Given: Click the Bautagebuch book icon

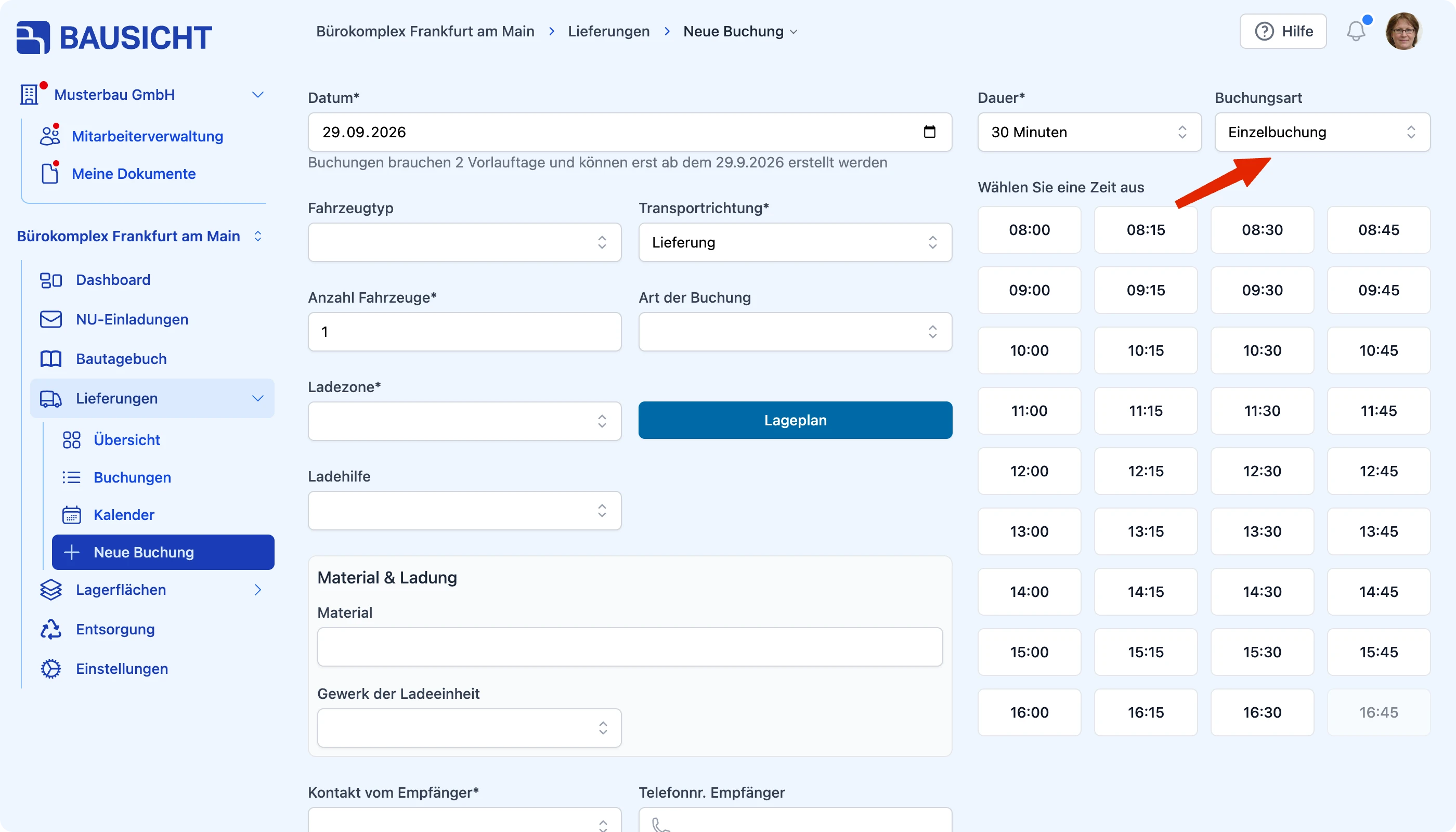Looking at the screenshot, I should [51, 359].
